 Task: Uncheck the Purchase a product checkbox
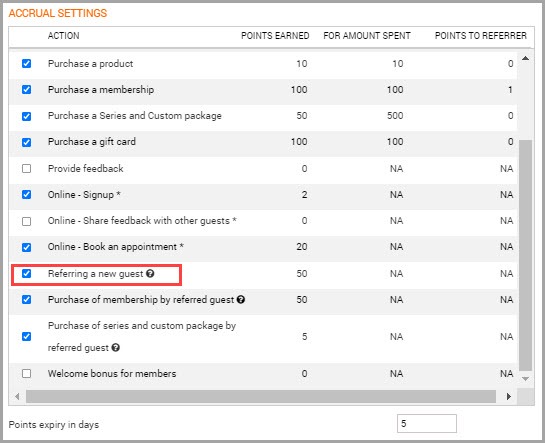pyautogui.click(x=26, y=64)
